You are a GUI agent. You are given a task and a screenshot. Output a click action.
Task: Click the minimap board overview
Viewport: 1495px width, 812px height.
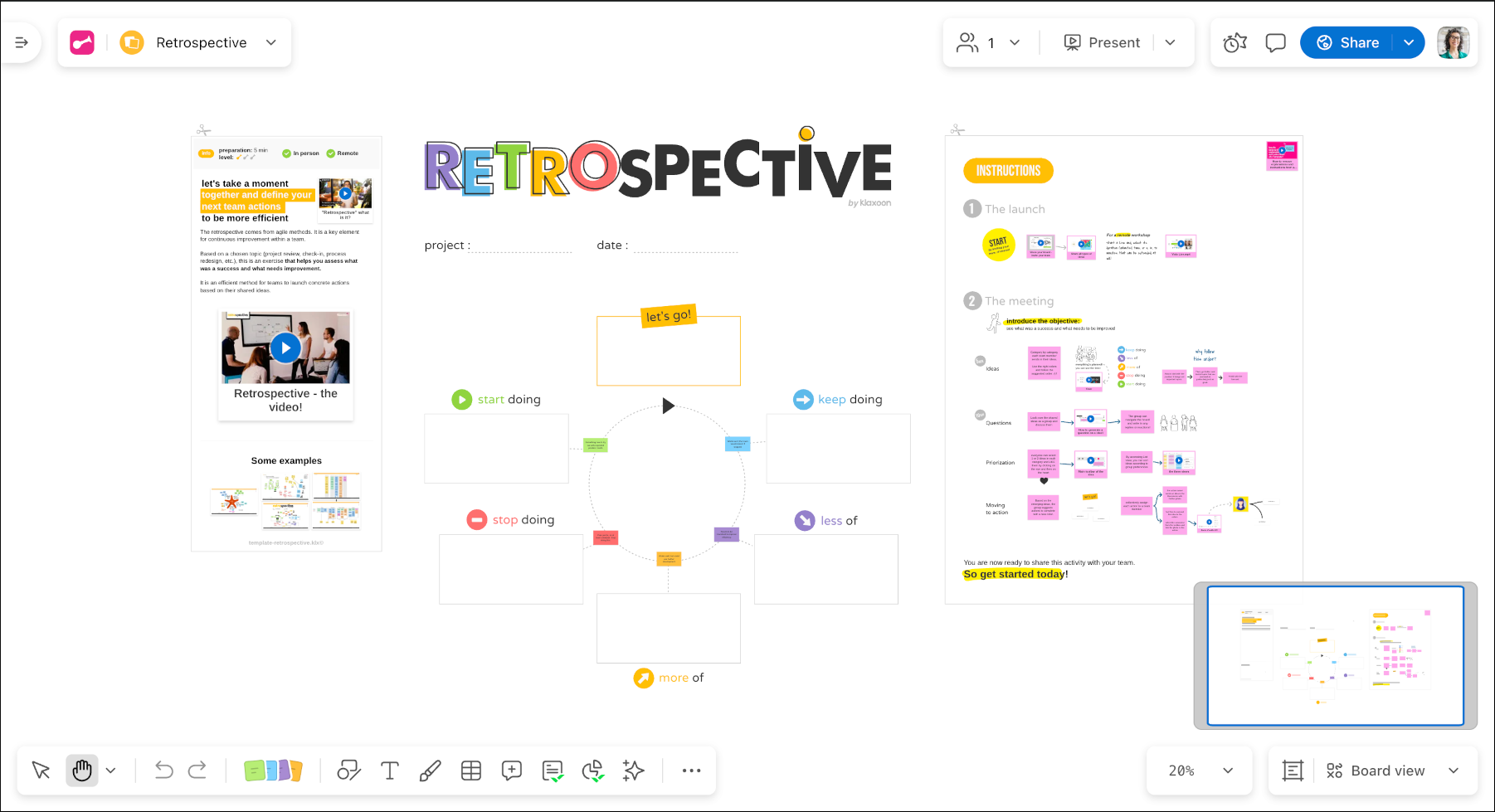1335,655
